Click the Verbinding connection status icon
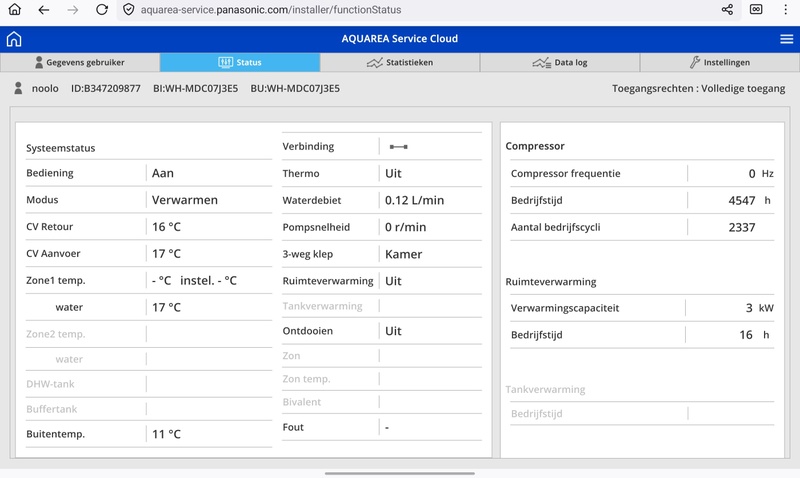The image size is (800, 478). (398, 147)
